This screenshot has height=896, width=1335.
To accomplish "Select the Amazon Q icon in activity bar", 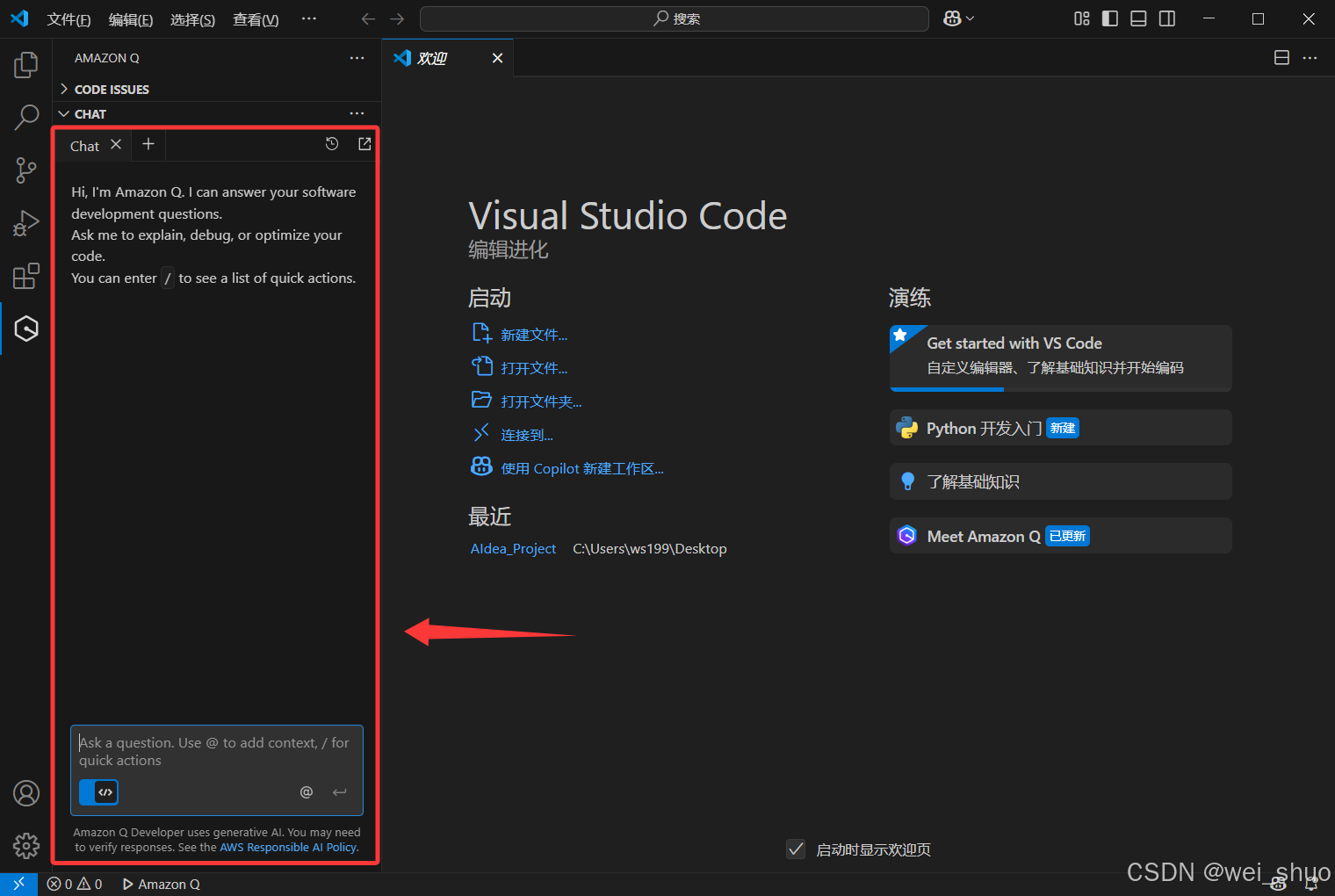I will click(26, 329).
